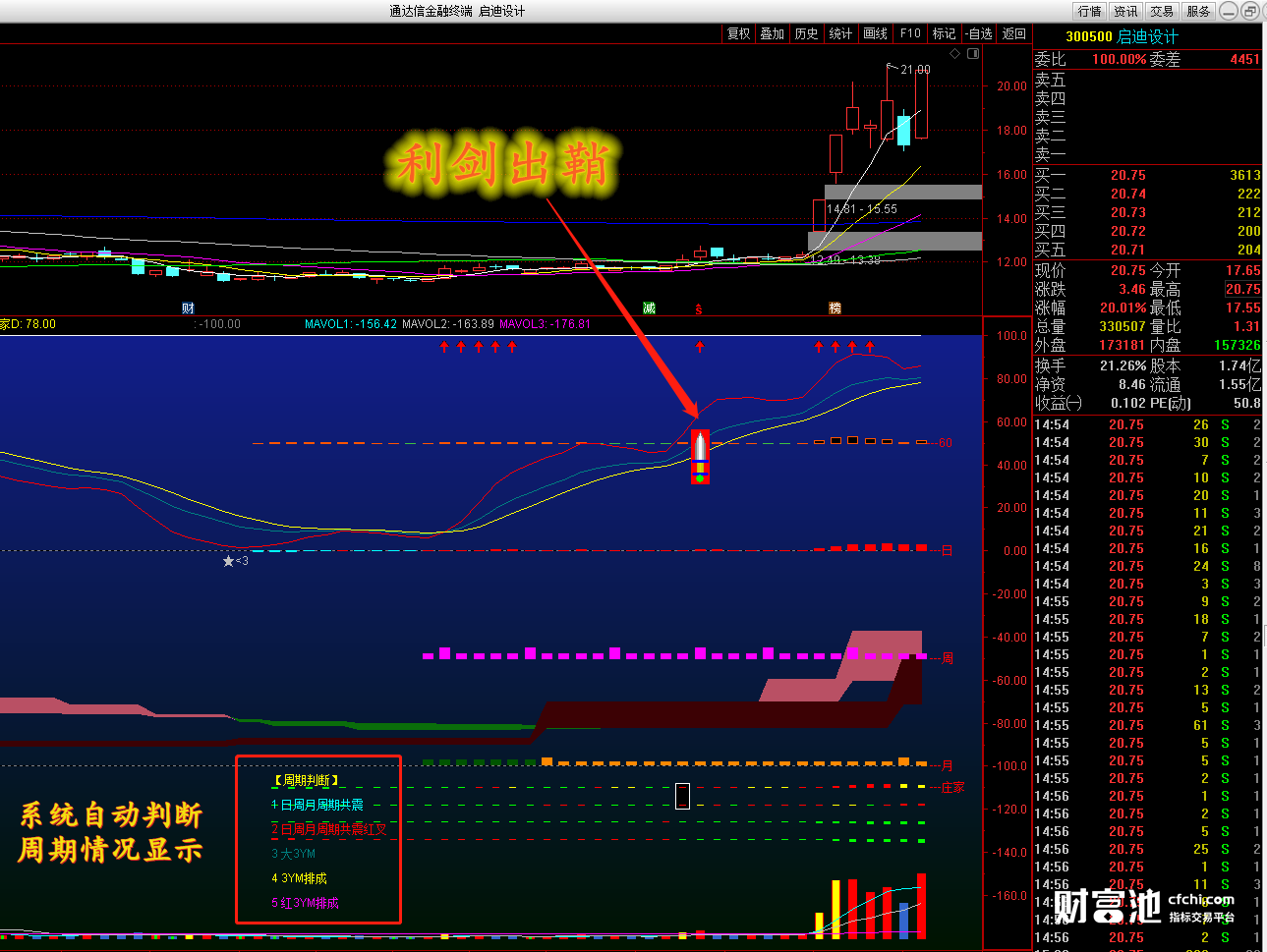This screenshot has height=952, width=1267.
Task: Click the 复权 toolbar button
Action: [739, 33]
